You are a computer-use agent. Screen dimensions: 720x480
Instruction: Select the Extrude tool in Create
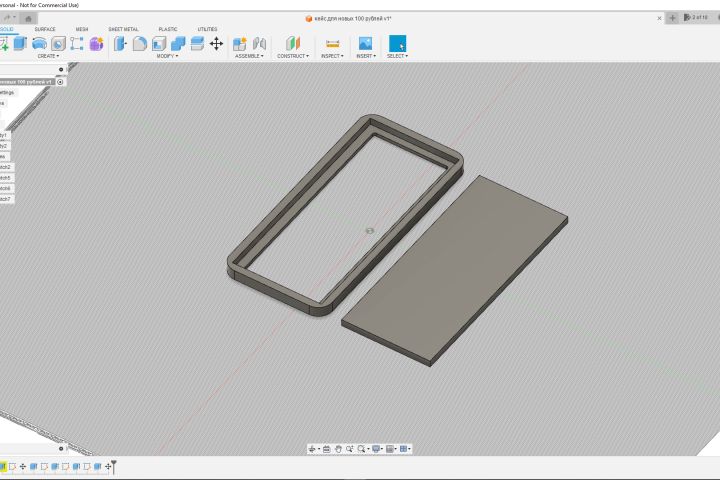(22, 43)
